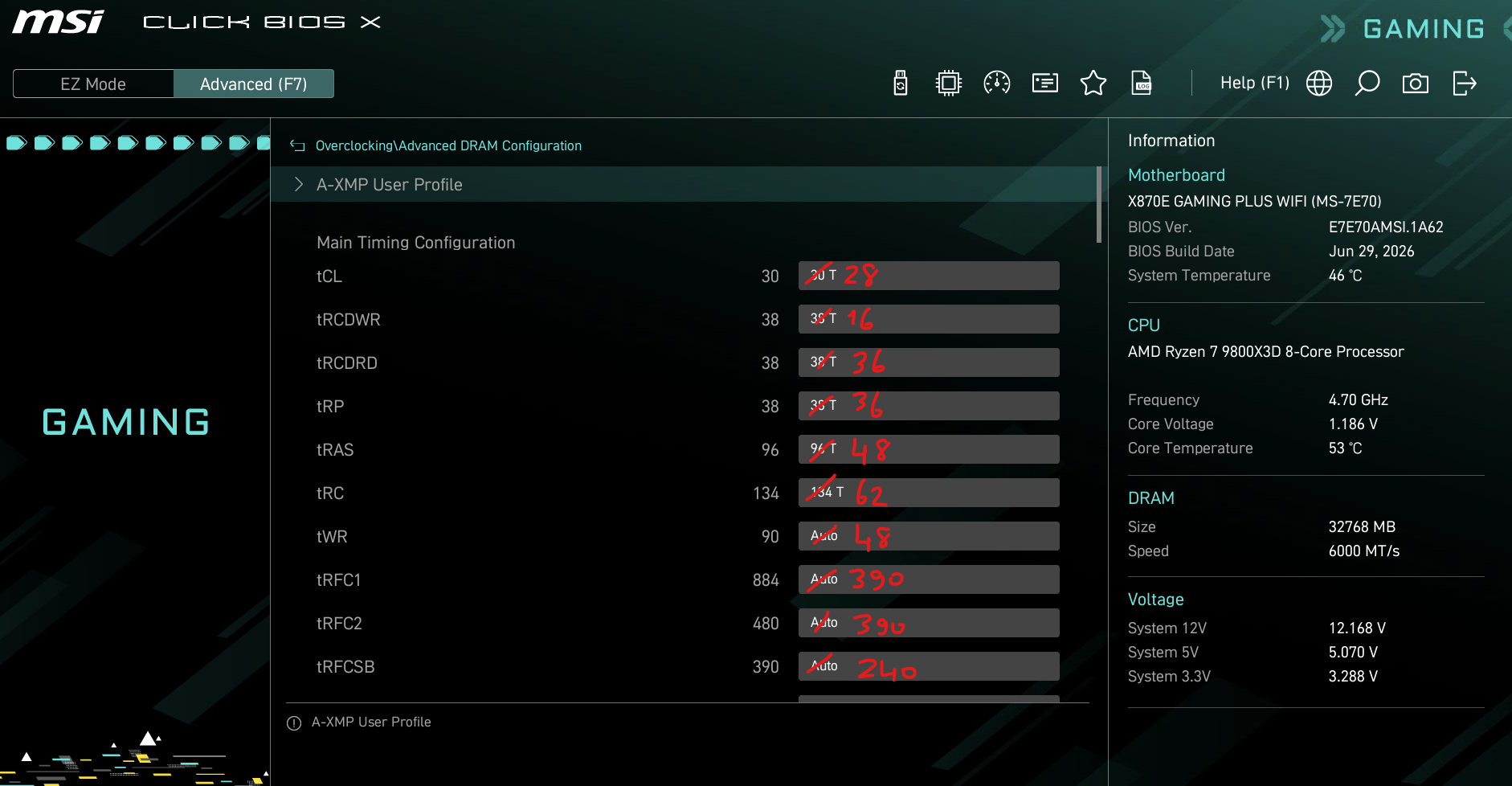
Task: Click the System 12V reading "12.168 V"
Action: pyautogui.click(x=1357, y=628)
